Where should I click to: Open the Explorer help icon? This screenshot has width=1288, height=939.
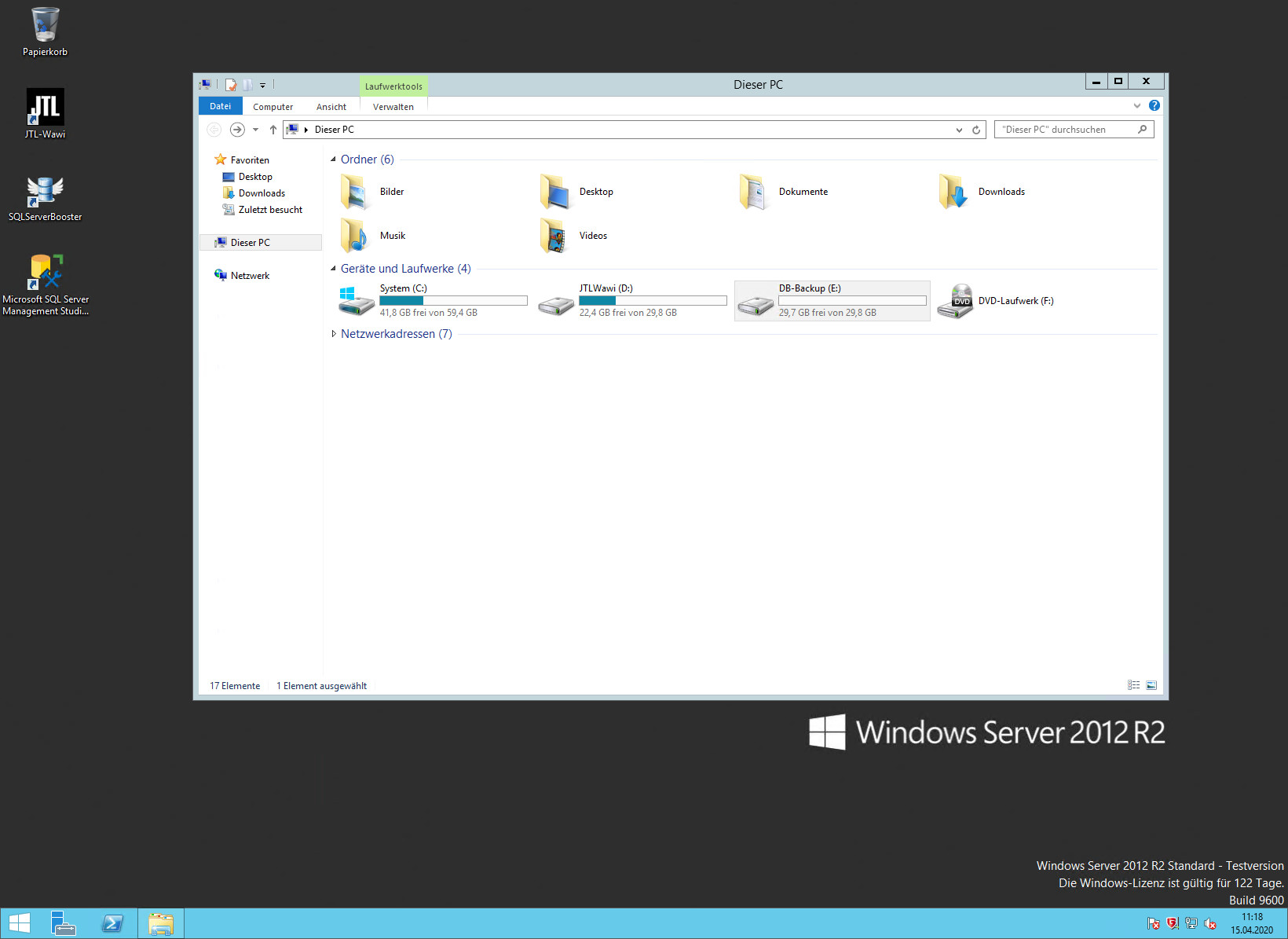pos(1154,105)
